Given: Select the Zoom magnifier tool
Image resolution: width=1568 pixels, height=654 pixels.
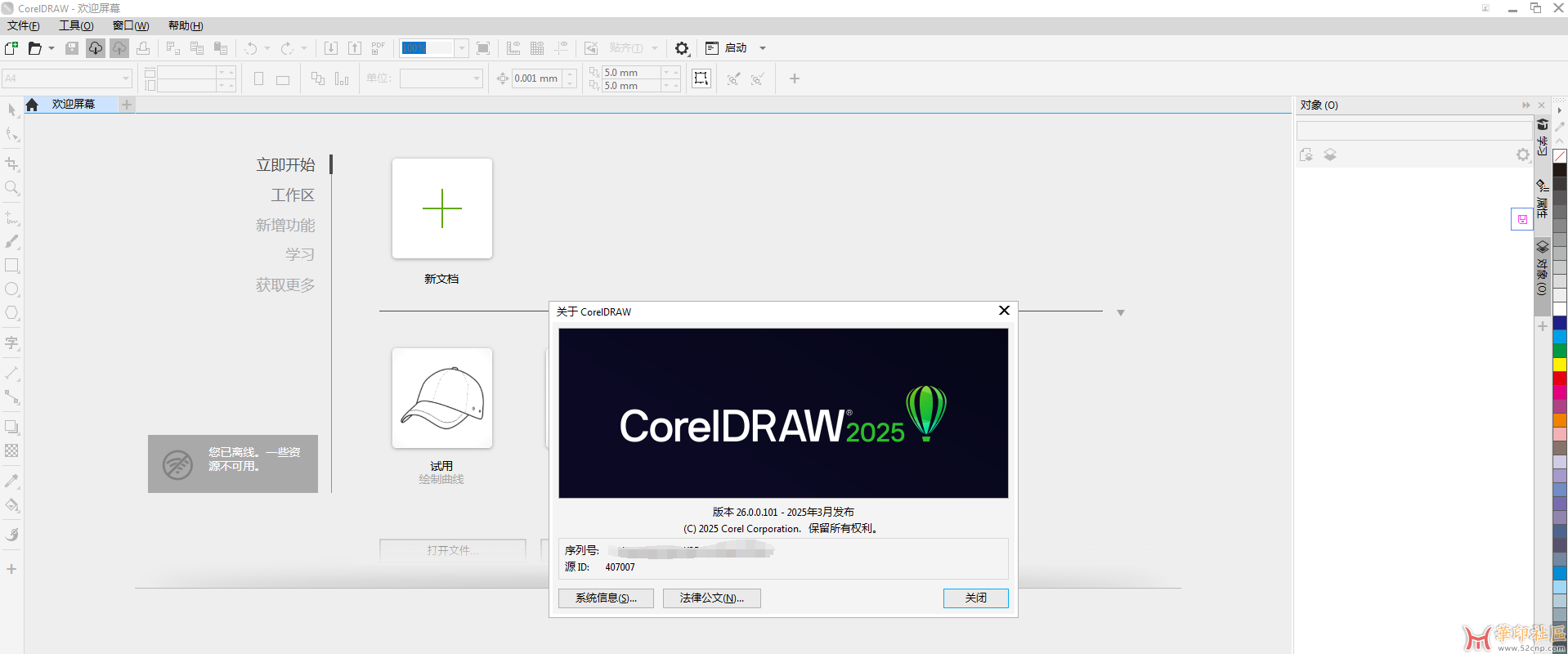Looking at the screenshot, I should 11,188.
